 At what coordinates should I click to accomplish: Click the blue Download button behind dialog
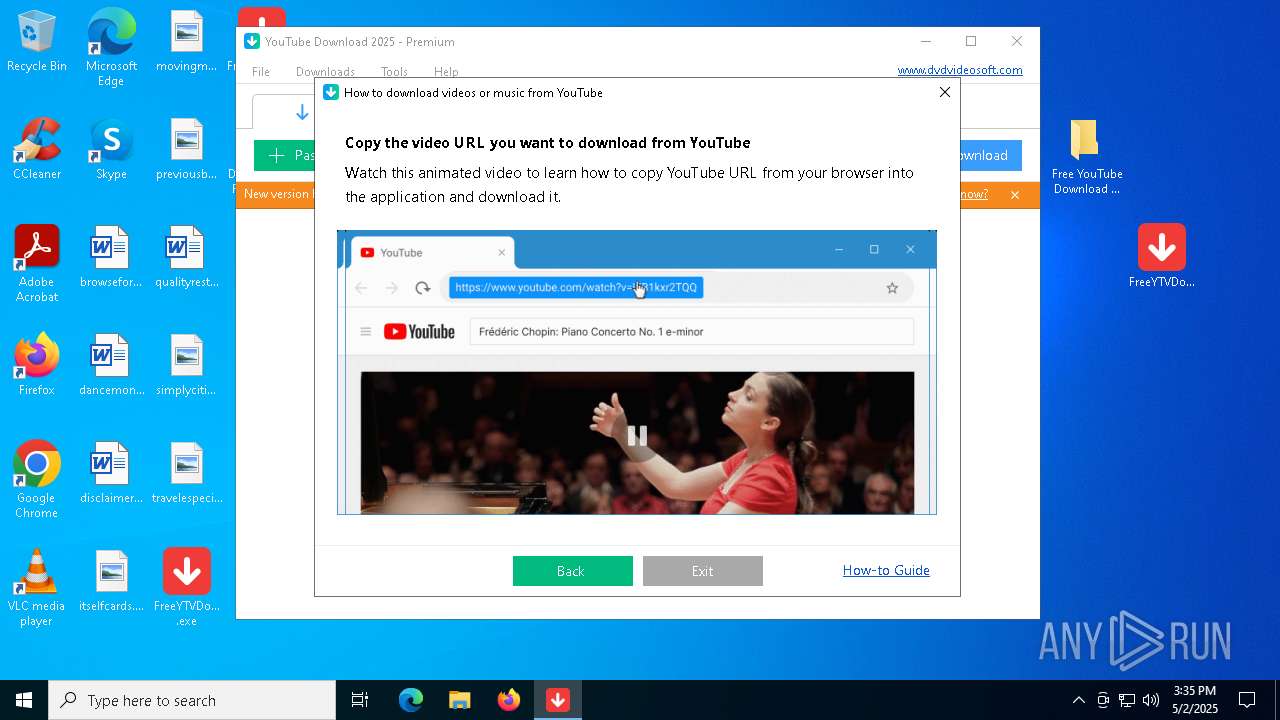(x=990, y=155)
